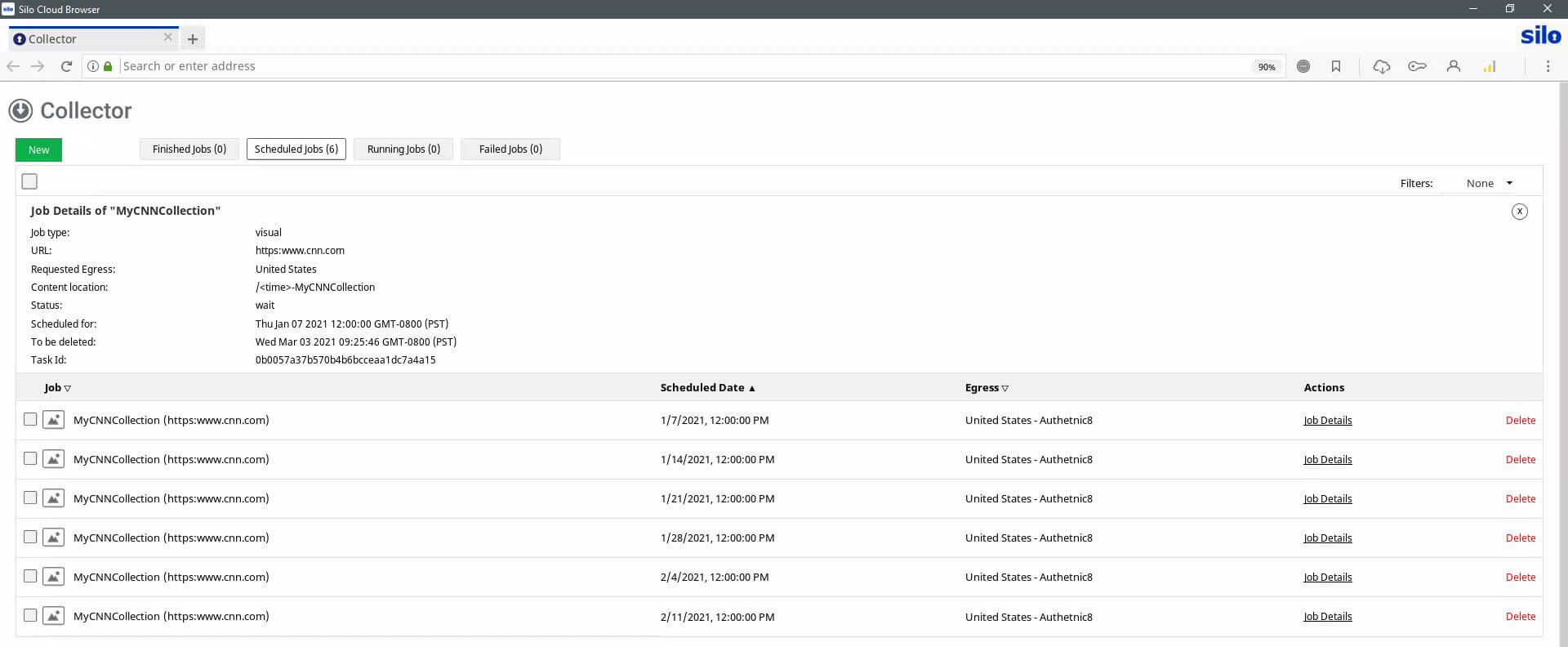
Task: Delete the 1/21/2021 scheduled job
Action: pos(1520,498)
